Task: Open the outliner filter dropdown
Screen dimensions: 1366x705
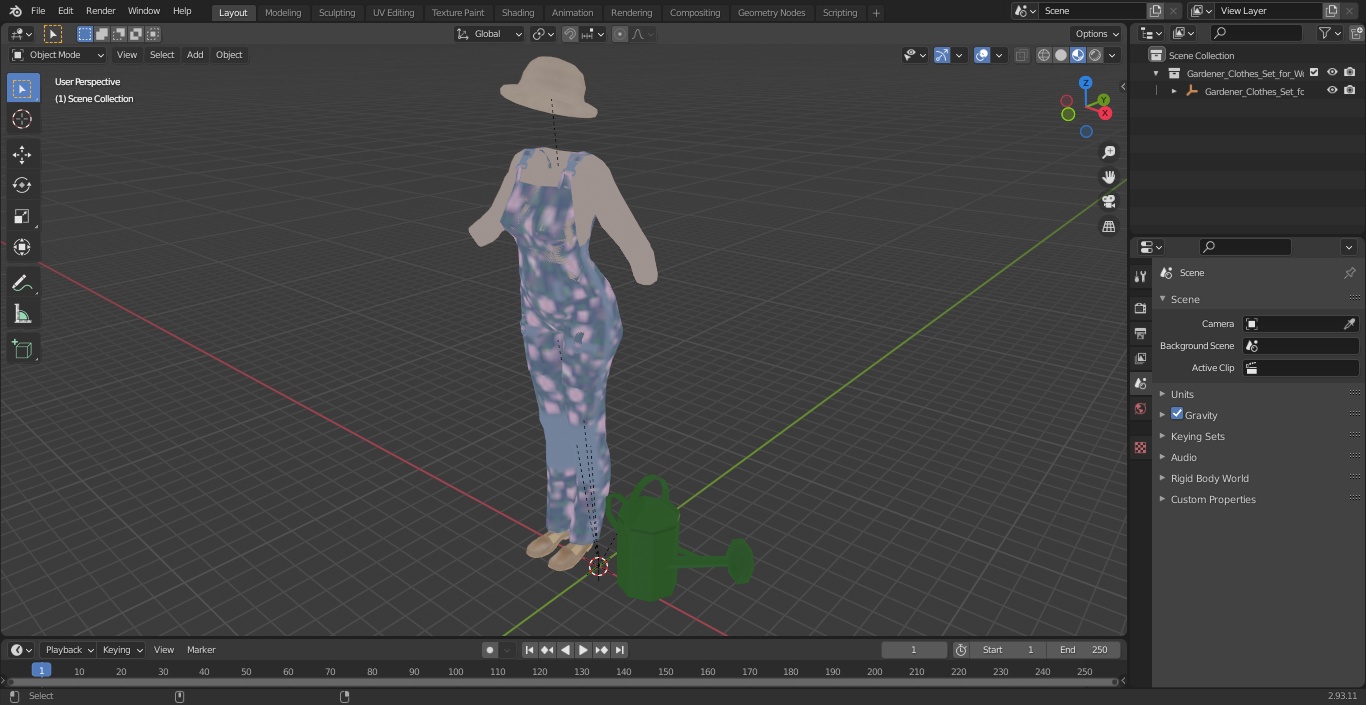Action: coord(1329,33)
